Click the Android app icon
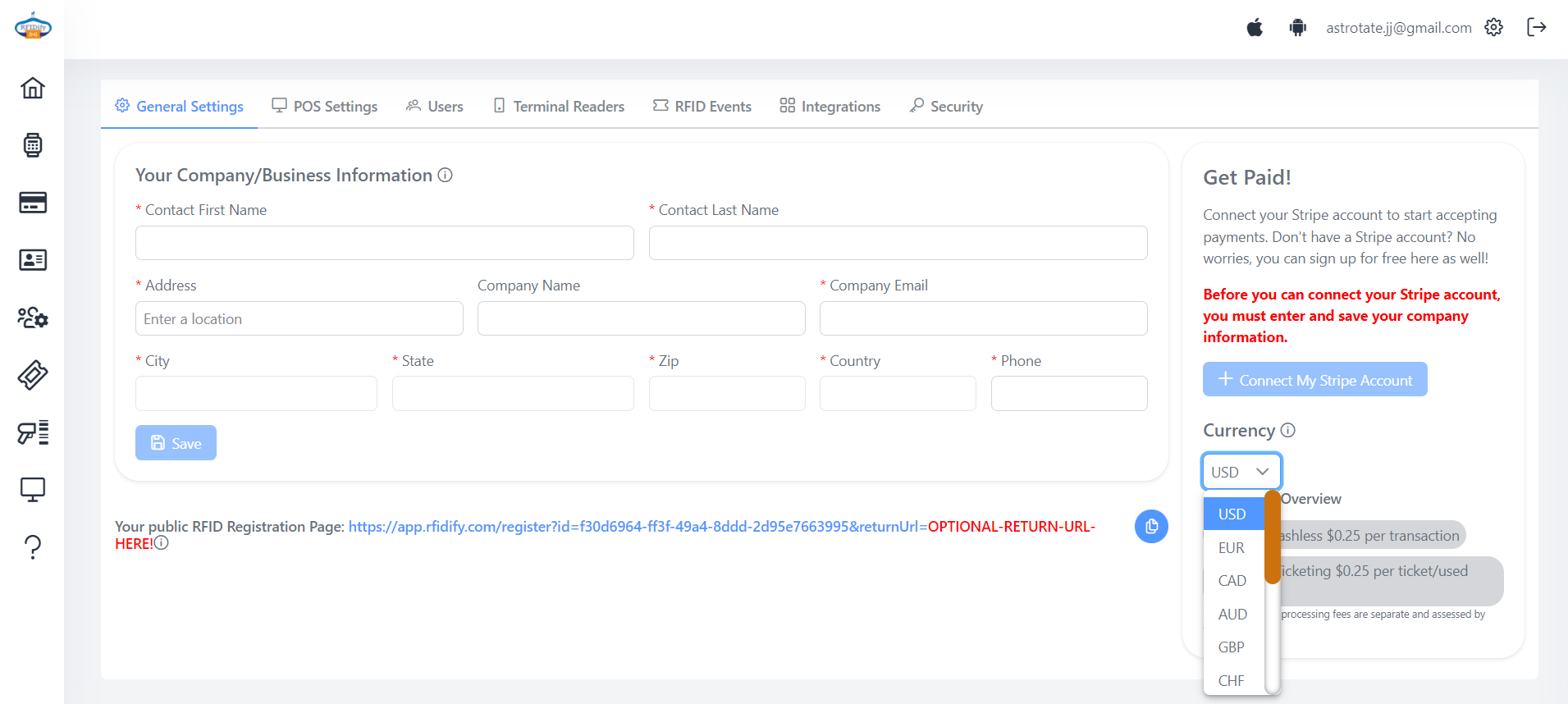 pos(1297,28)
